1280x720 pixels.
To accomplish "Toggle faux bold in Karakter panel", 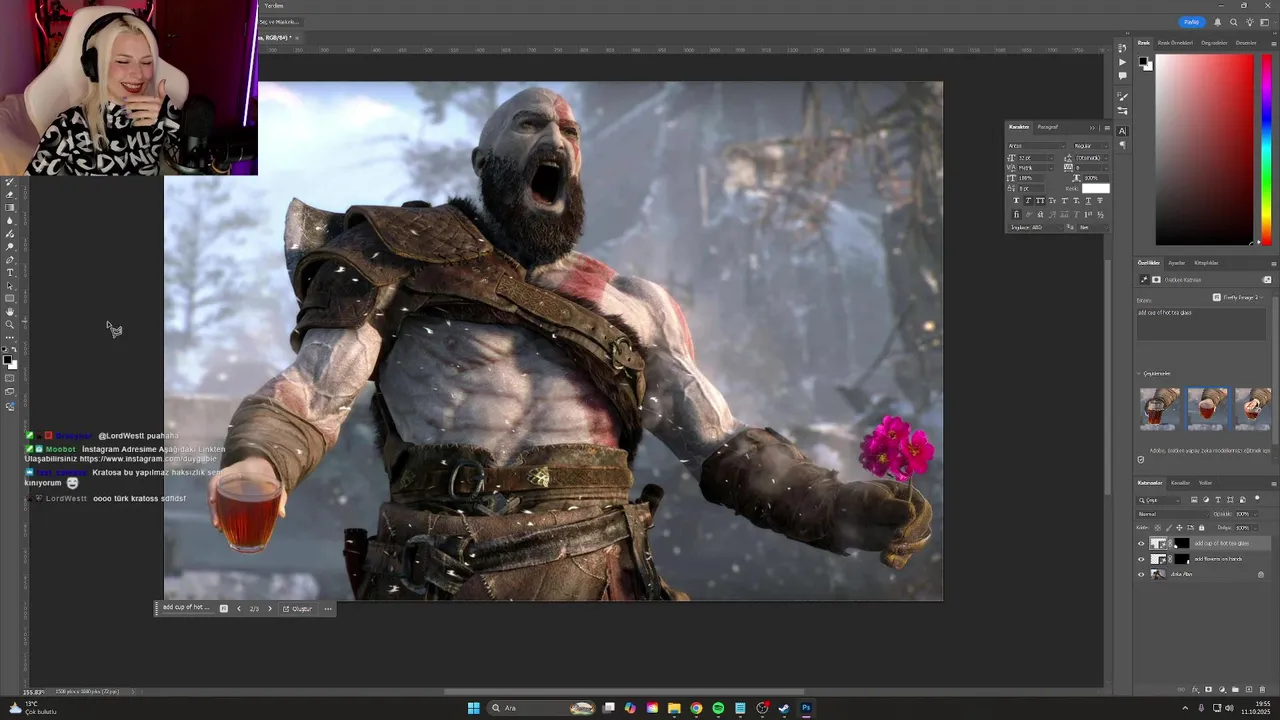I will click(x=1016, y=200).
